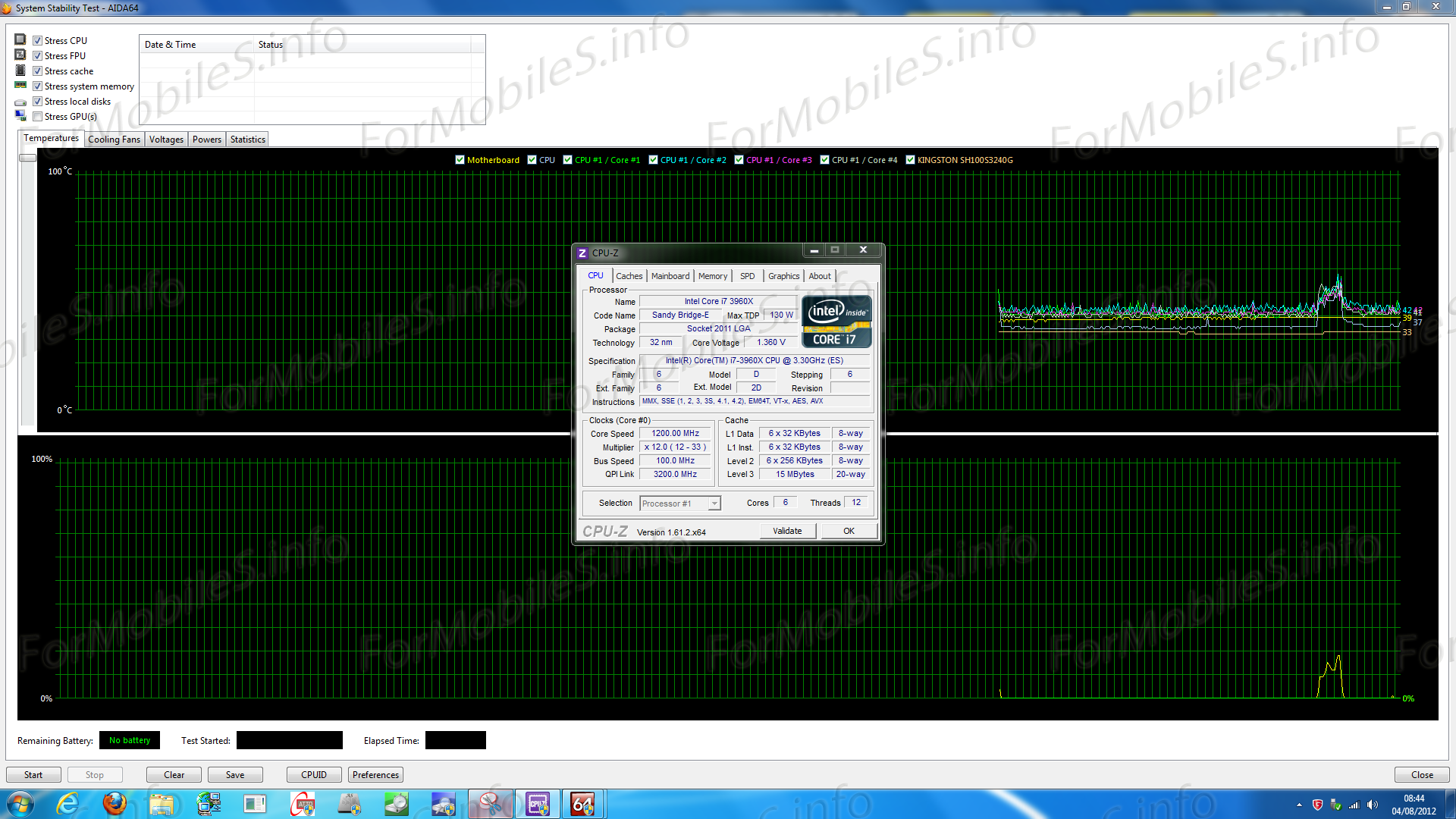Open the Snipping Tool taskbar icon
Viewport: 1456px width, 819px height.
490,804
